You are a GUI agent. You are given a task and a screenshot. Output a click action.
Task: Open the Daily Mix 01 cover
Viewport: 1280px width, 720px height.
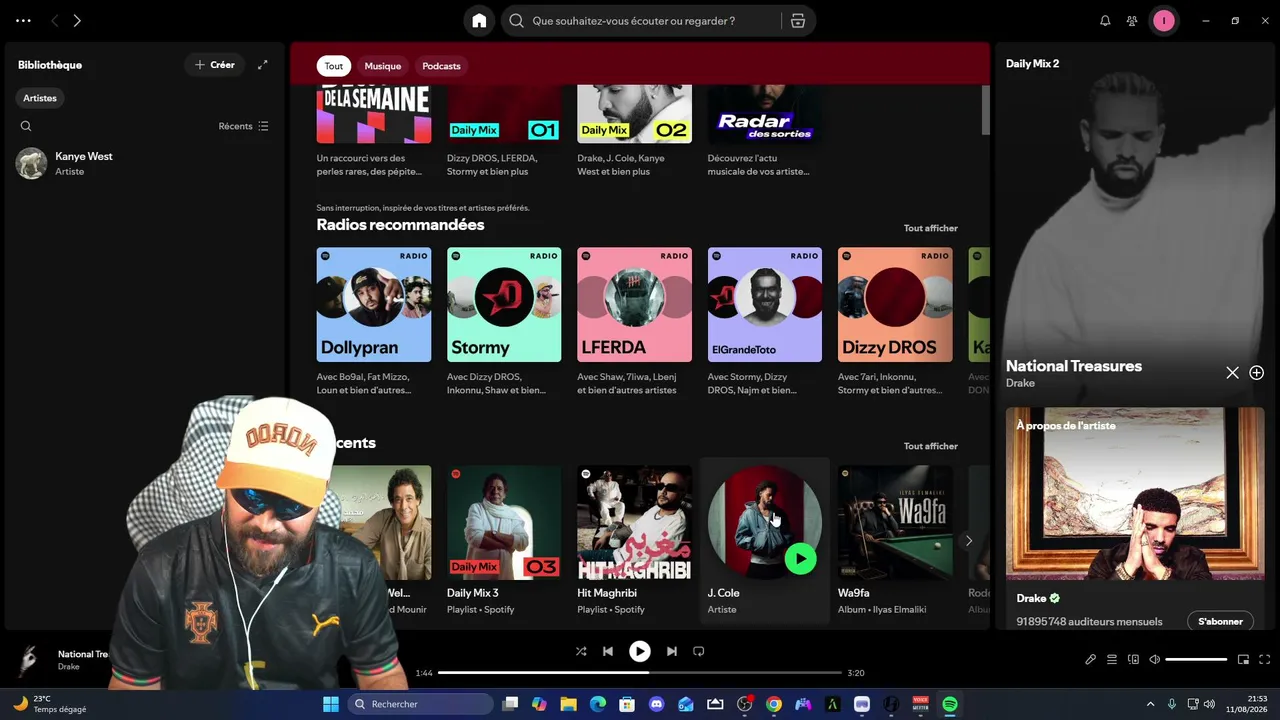coord(504,114)
